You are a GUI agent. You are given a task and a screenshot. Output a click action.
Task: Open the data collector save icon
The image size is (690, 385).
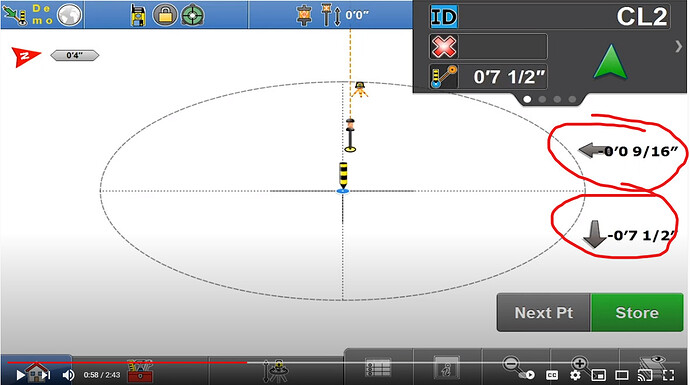(138, 15)
